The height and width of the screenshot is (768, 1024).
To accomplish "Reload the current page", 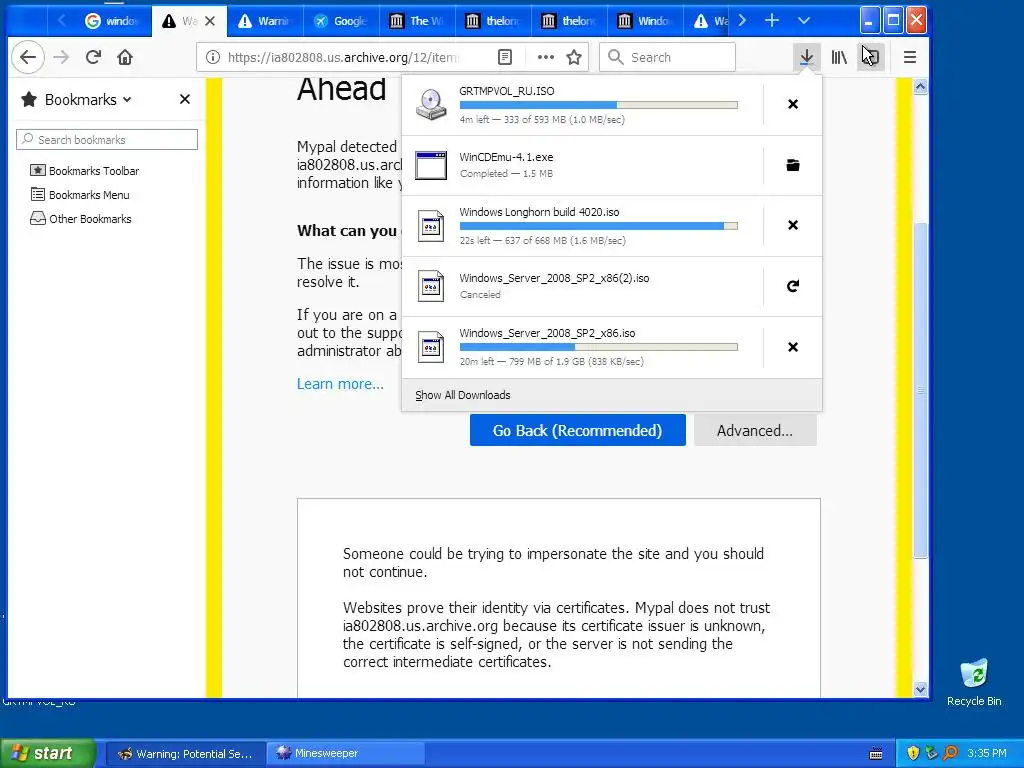I will coord(93,57).
